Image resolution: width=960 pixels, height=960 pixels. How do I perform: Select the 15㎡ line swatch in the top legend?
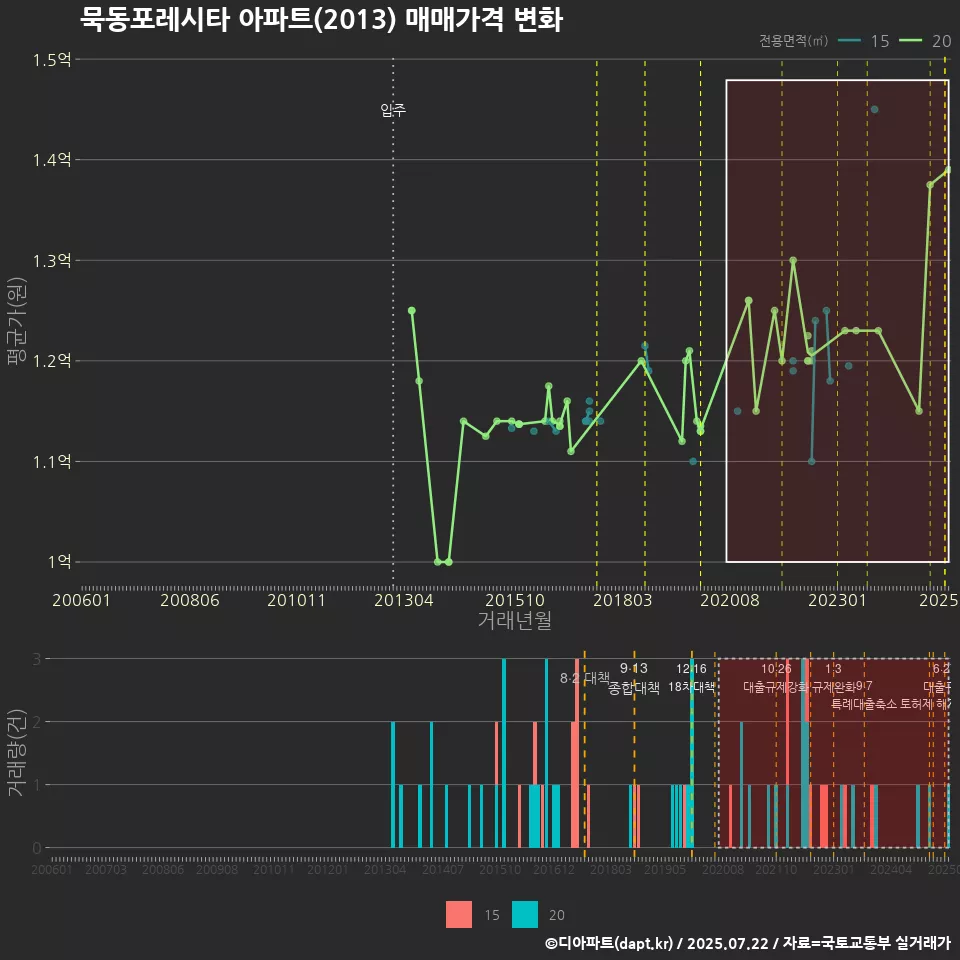(849, 40)
